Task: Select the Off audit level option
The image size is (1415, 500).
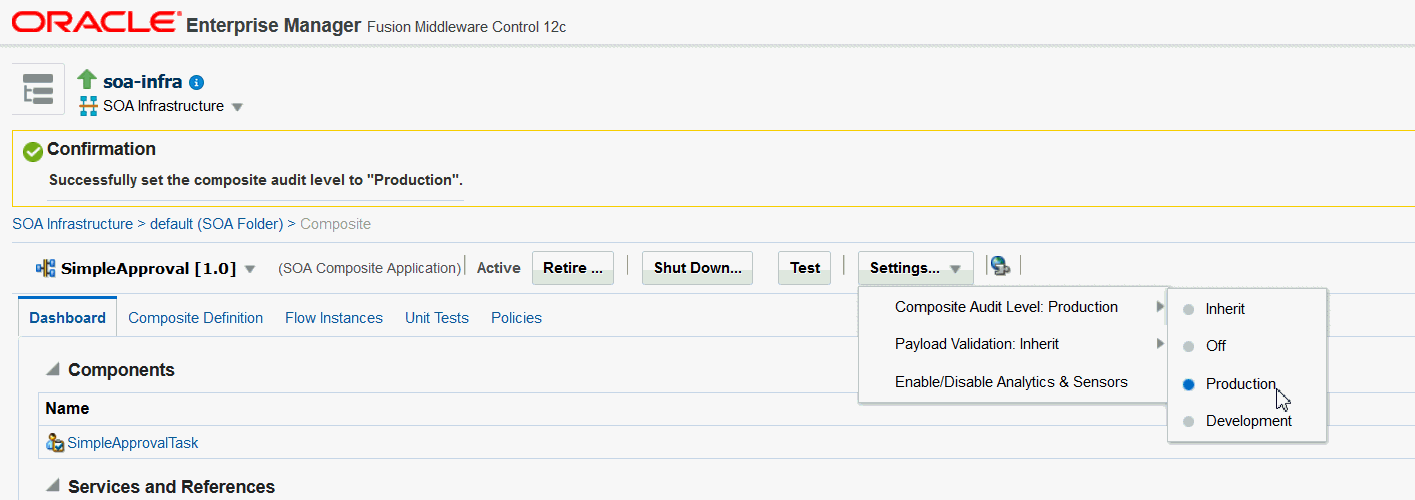Action: pyautogui.click(x=1215, y=346)
